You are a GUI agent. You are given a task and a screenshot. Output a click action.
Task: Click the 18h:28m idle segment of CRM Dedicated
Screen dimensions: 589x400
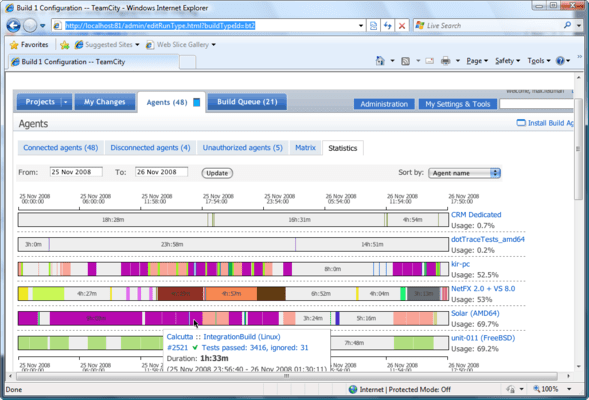(113, 220)
